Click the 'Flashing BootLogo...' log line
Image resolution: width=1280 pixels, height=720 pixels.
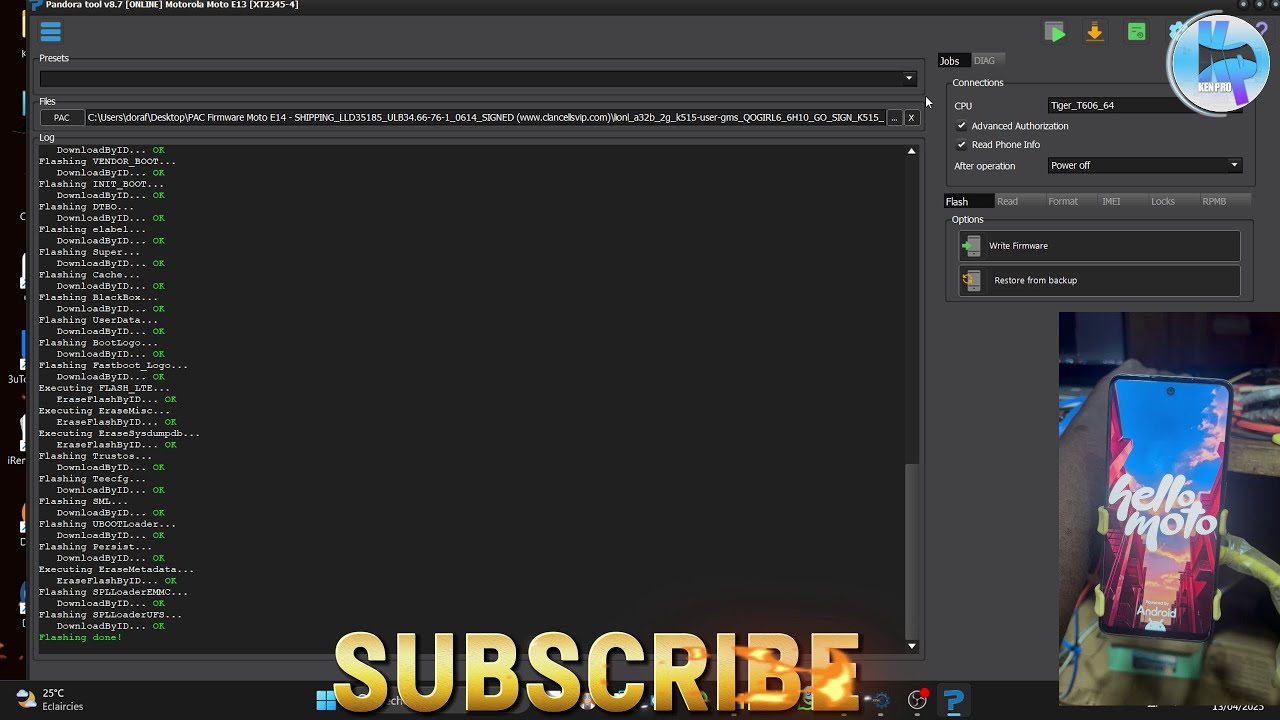tap(98, 343)
